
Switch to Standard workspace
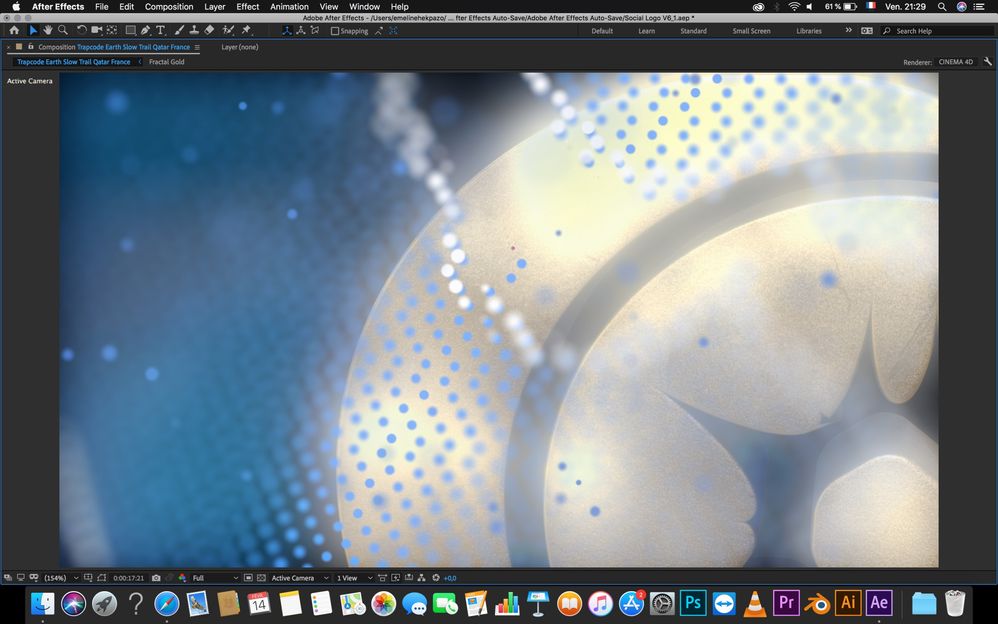coord(693,31)
